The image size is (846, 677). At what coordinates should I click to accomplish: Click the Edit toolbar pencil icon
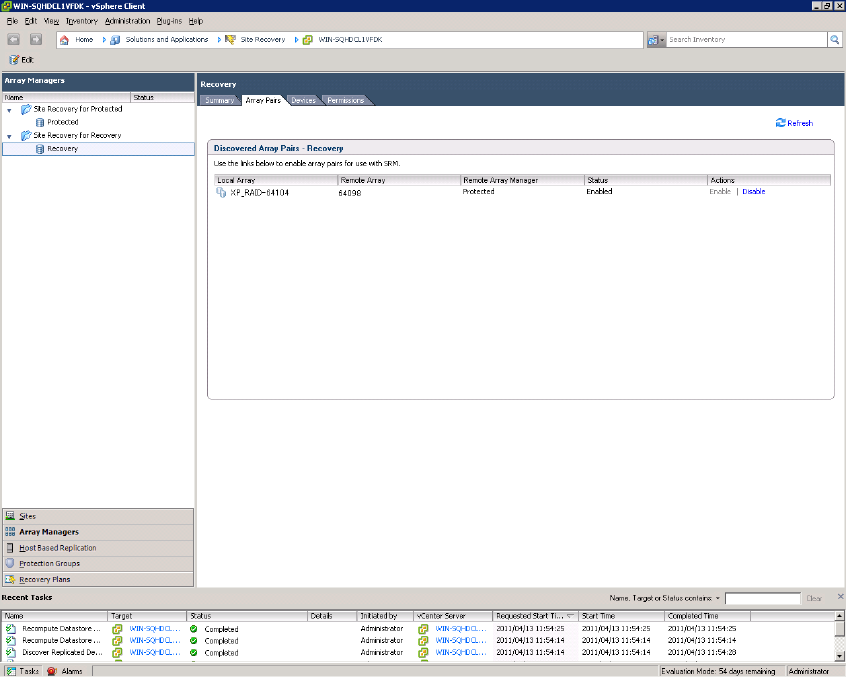14,60
